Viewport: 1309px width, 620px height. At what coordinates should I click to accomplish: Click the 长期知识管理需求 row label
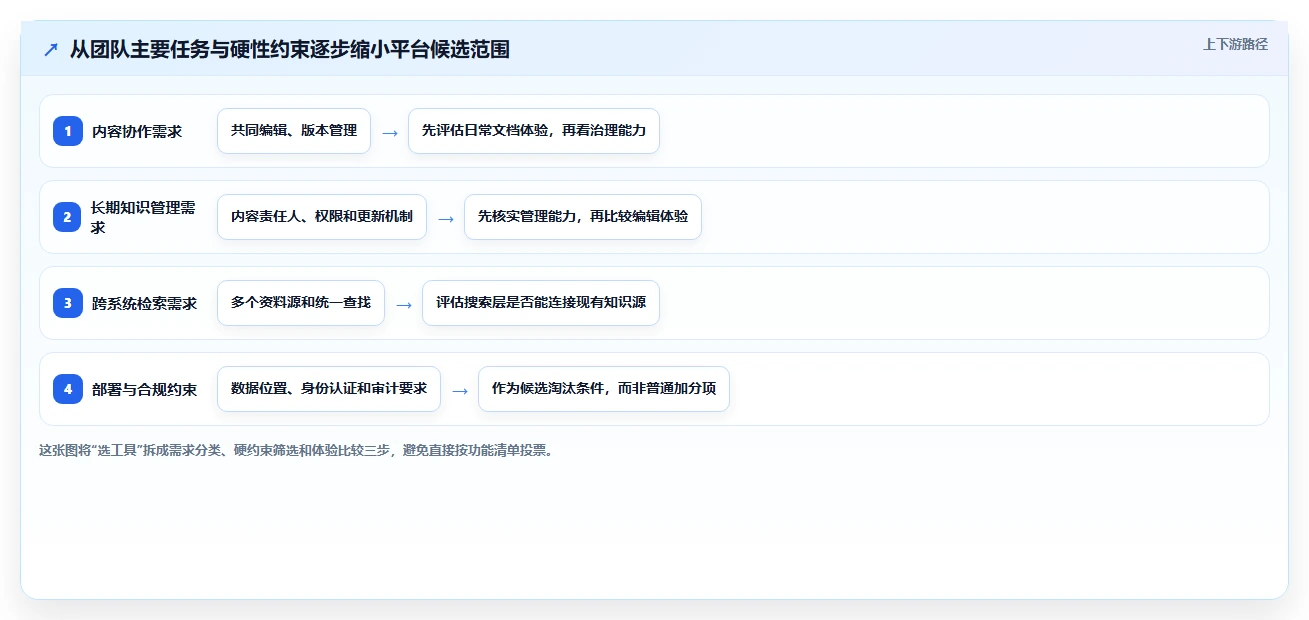144,217
